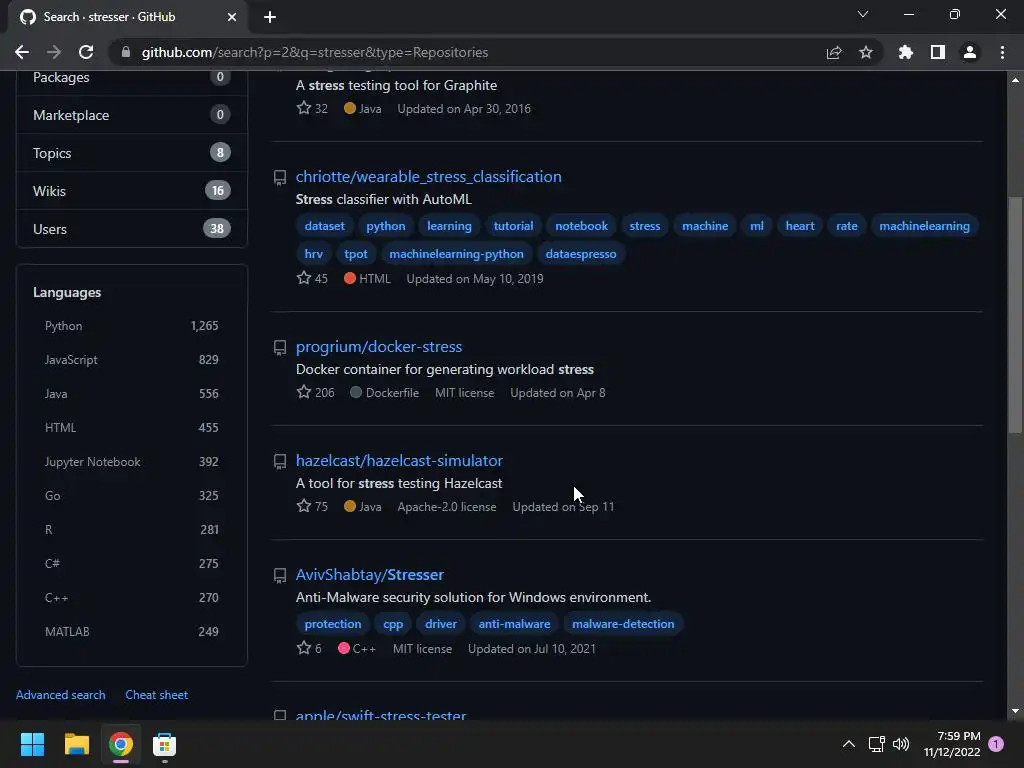Click the page vertical scrollbar thumb
Screen dimensions: 1024x768
tap(1015, 315)
